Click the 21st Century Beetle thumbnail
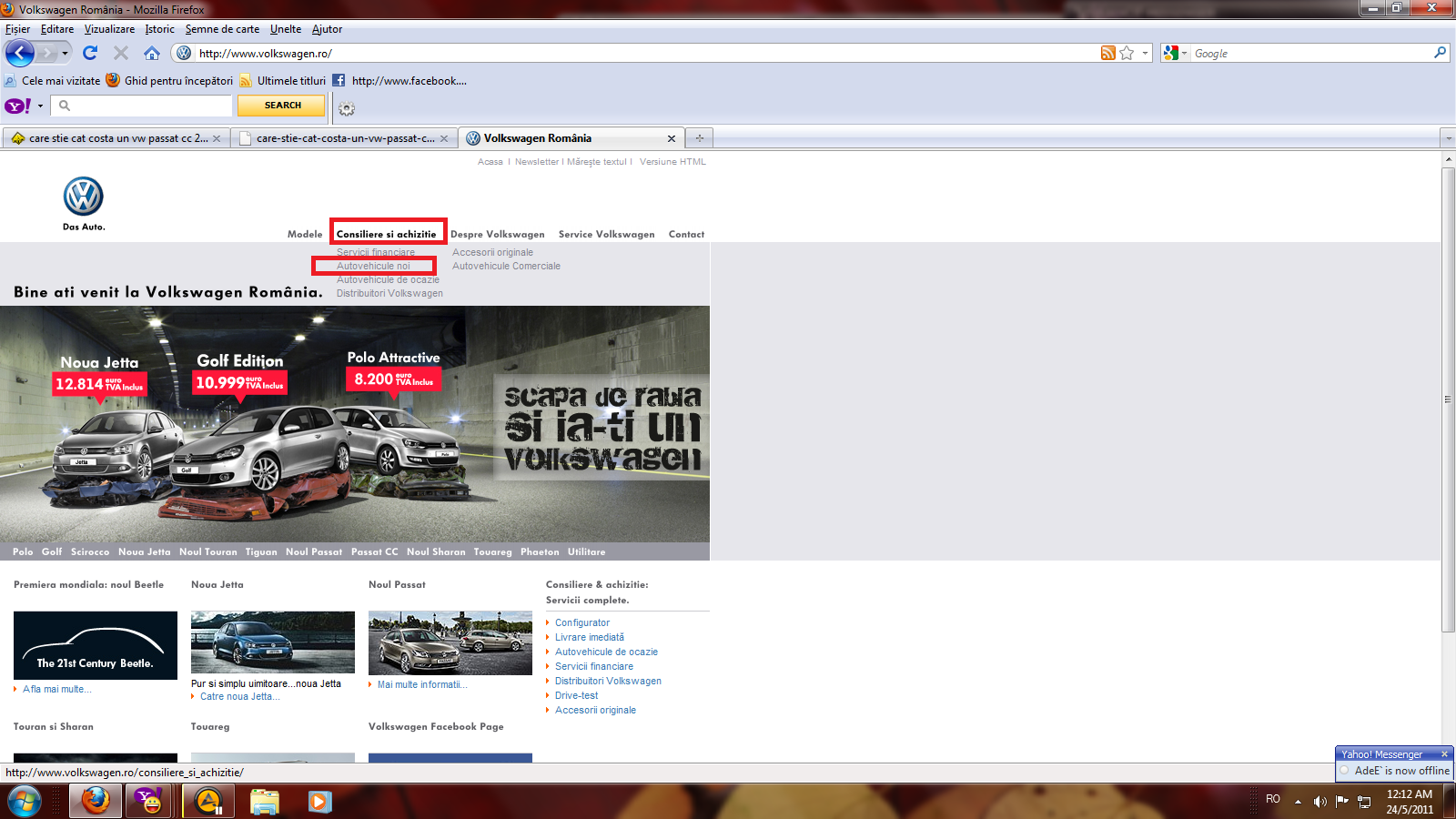1456x819 pixels. tap(96, 645)
